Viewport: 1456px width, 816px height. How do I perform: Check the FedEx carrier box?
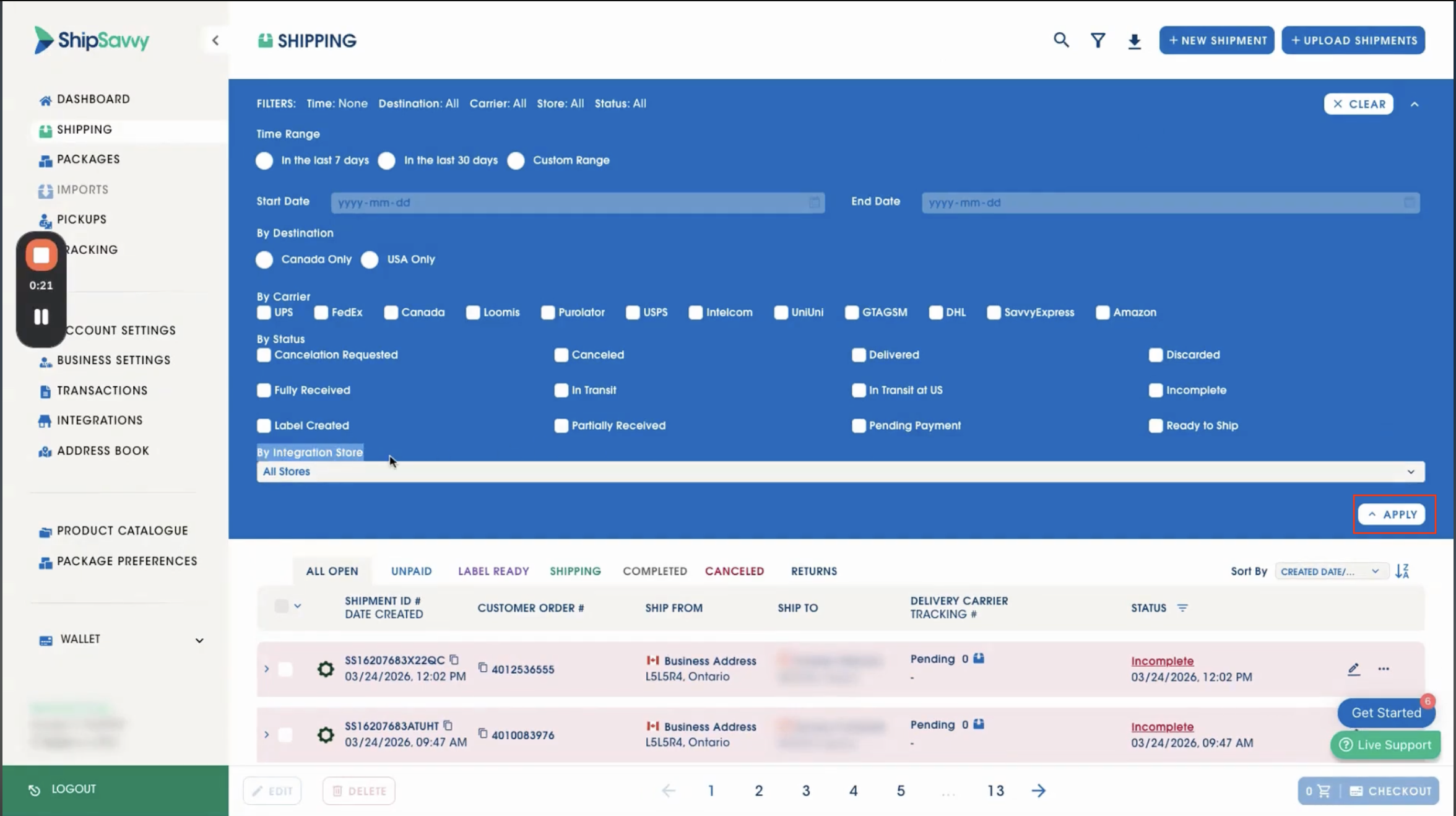321,312
